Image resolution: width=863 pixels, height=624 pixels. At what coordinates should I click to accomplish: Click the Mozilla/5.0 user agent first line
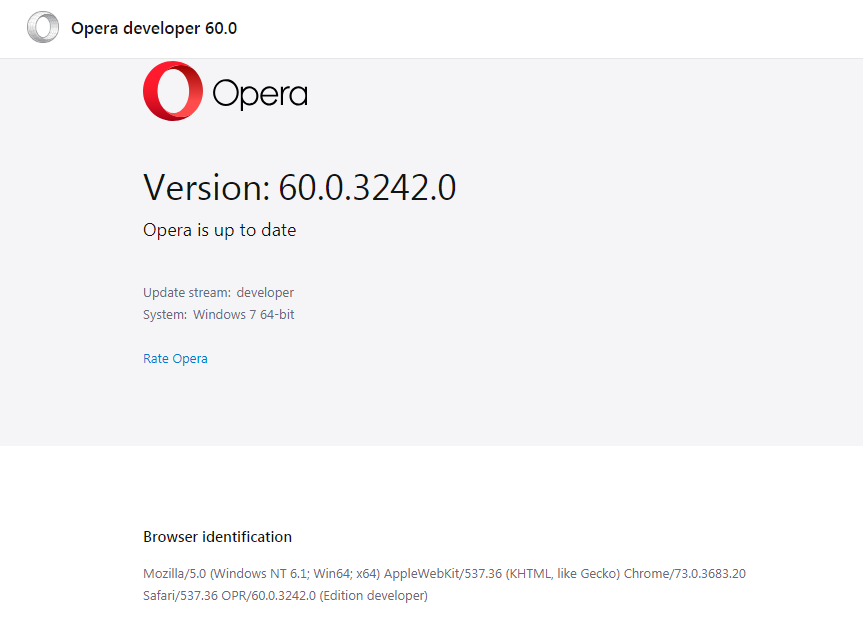tap(444, 574)
